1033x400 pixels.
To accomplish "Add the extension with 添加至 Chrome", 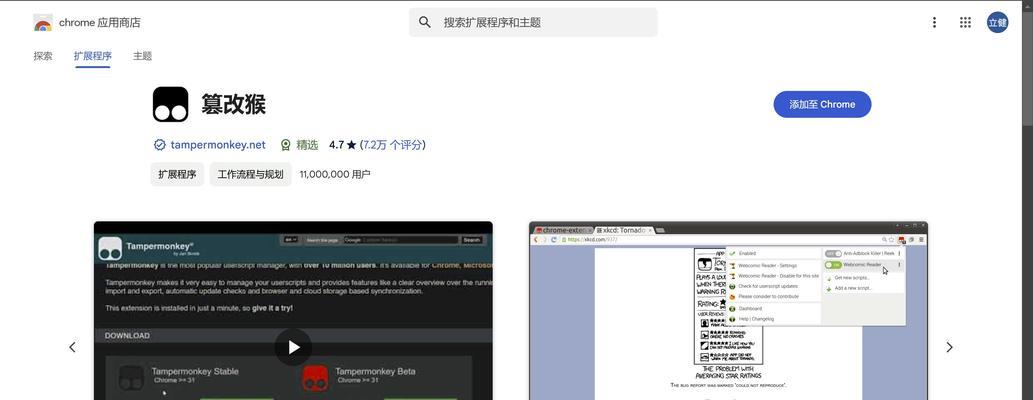I will click(822, 104).
